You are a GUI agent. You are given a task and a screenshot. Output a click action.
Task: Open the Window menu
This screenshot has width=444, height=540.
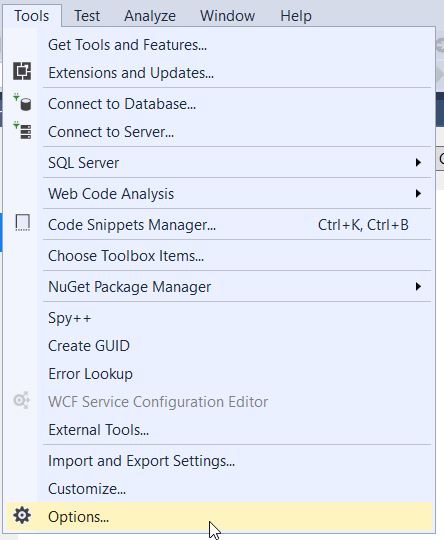(x=227, y=16)
